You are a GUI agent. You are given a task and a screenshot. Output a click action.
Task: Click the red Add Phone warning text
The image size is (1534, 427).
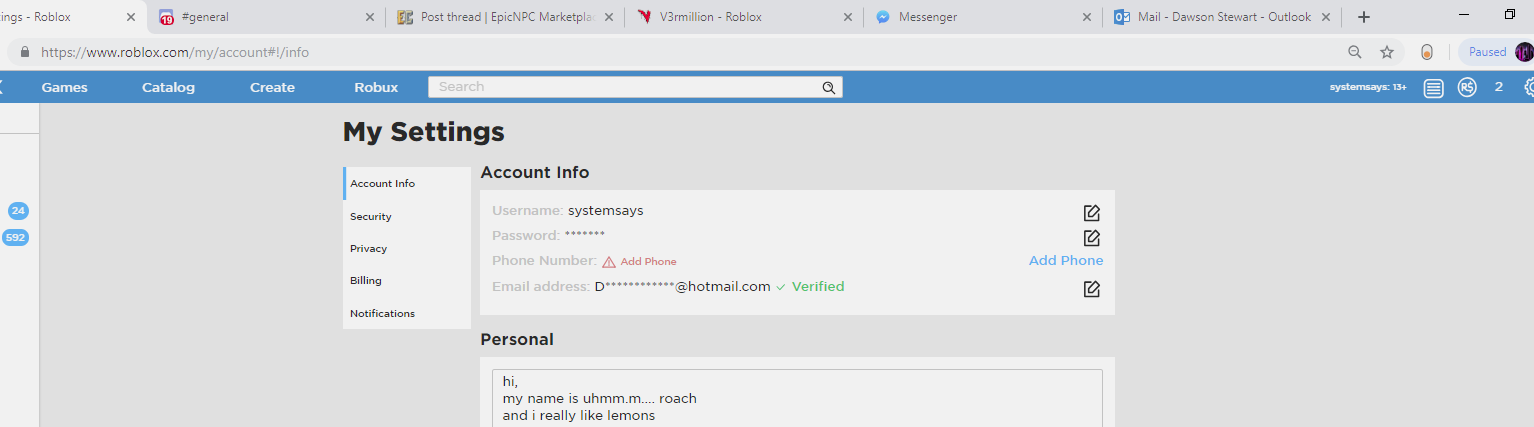click(x=648, y=262)
